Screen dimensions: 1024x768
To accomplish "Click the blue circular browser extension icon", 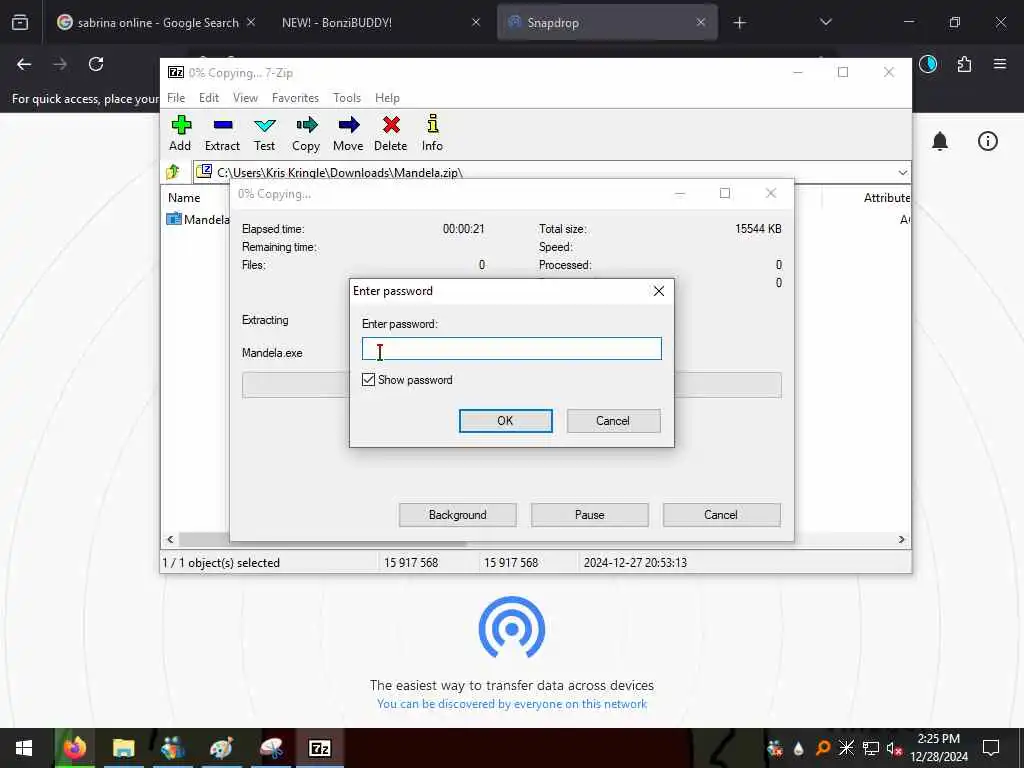I will (x=928, y=64).
